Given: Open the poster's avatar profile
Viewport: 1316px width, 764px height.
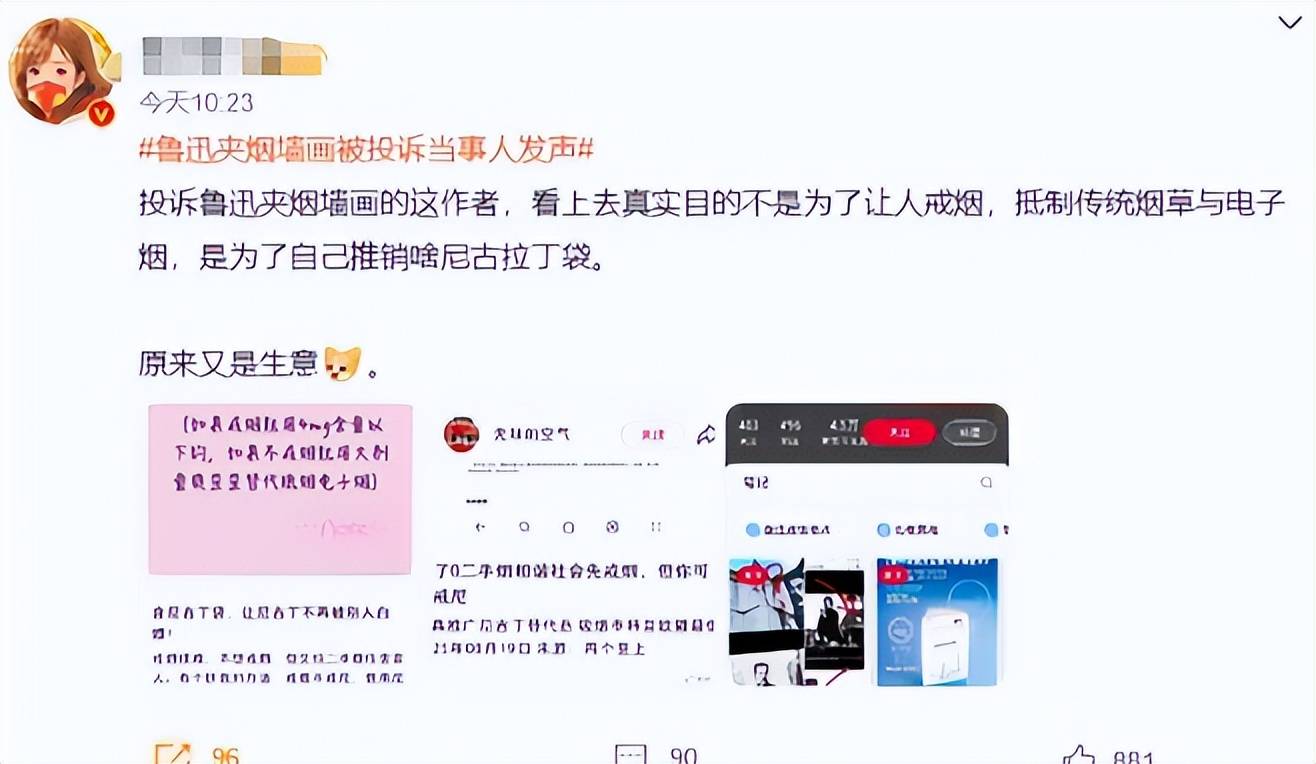Looking at the screenshot, I should point(60,70).
